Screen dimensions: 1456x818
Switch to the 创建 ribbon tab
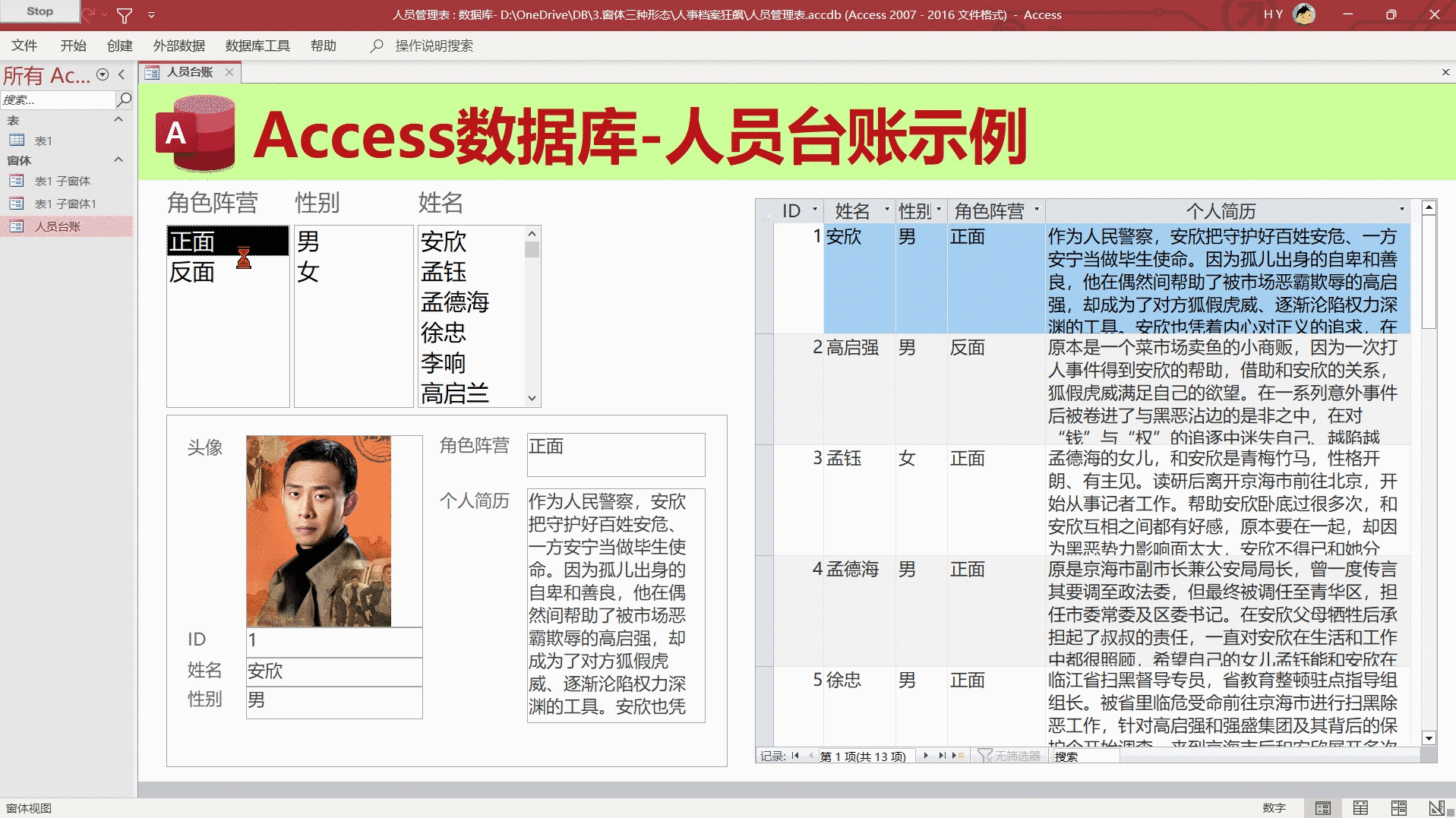point(120,46)
